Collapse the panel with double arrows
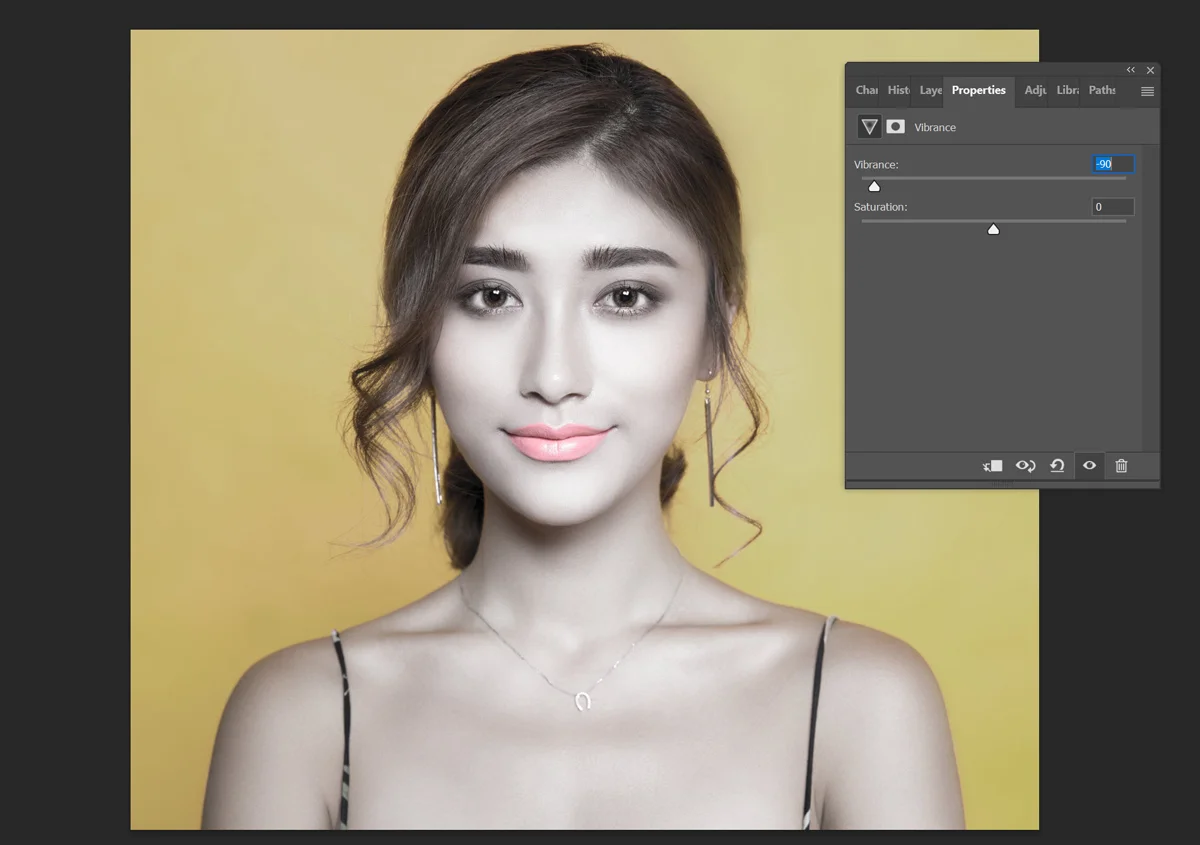This screenshot has height=845, width=1200. pyautogui.click(x=1131, y=70)
